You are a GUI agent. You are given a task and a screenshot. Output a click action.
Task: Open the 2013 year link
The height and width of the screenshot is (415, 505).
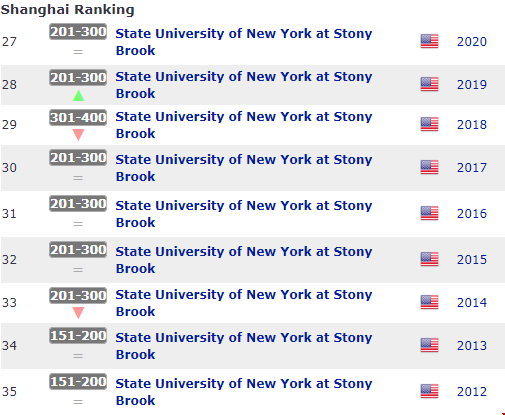click(472, 346)
